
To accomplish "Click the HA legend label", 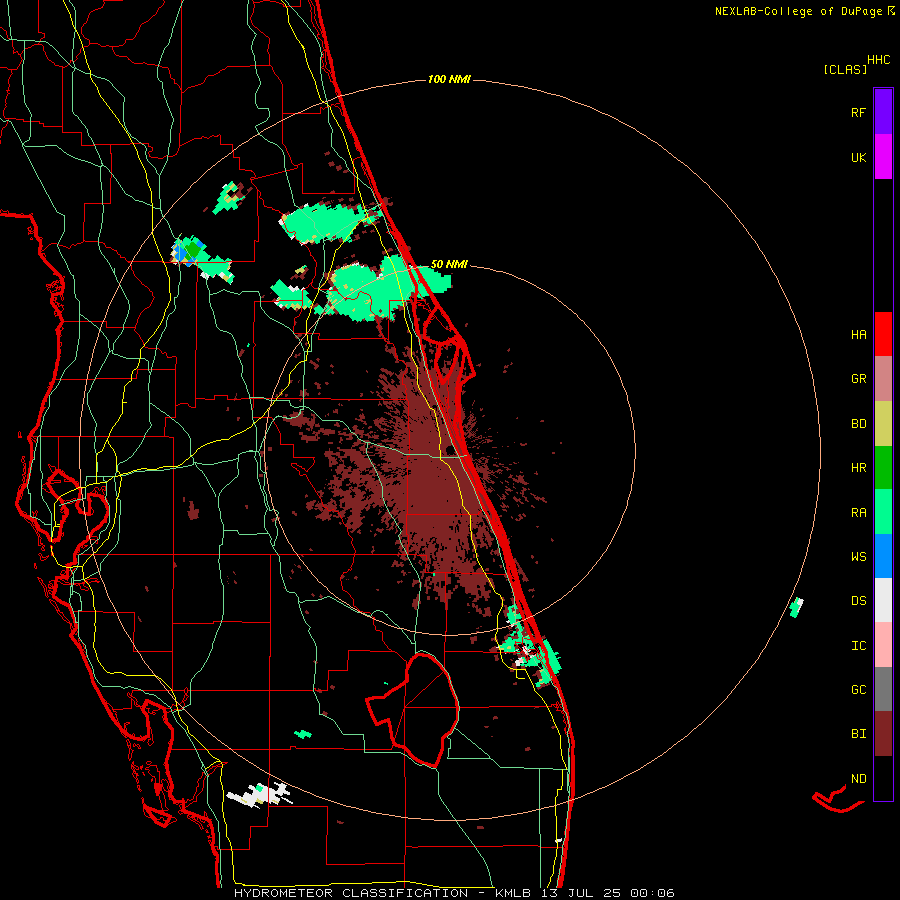I will [858, 335].
